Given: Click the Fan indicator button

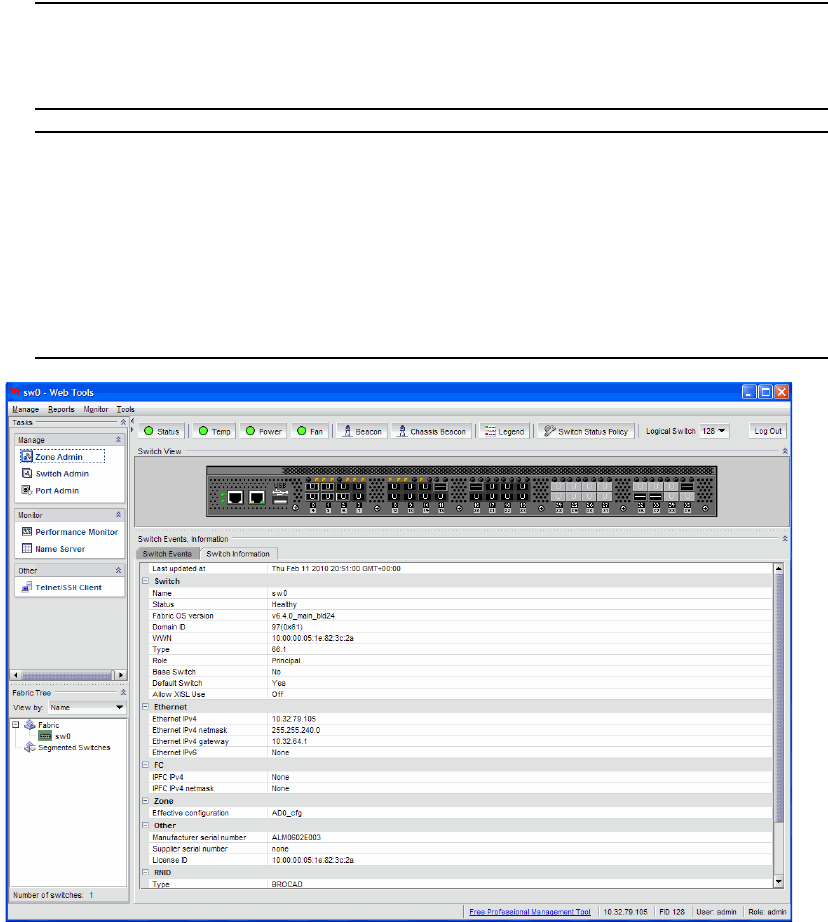Looking at the screenshot, I should [310, 431].
